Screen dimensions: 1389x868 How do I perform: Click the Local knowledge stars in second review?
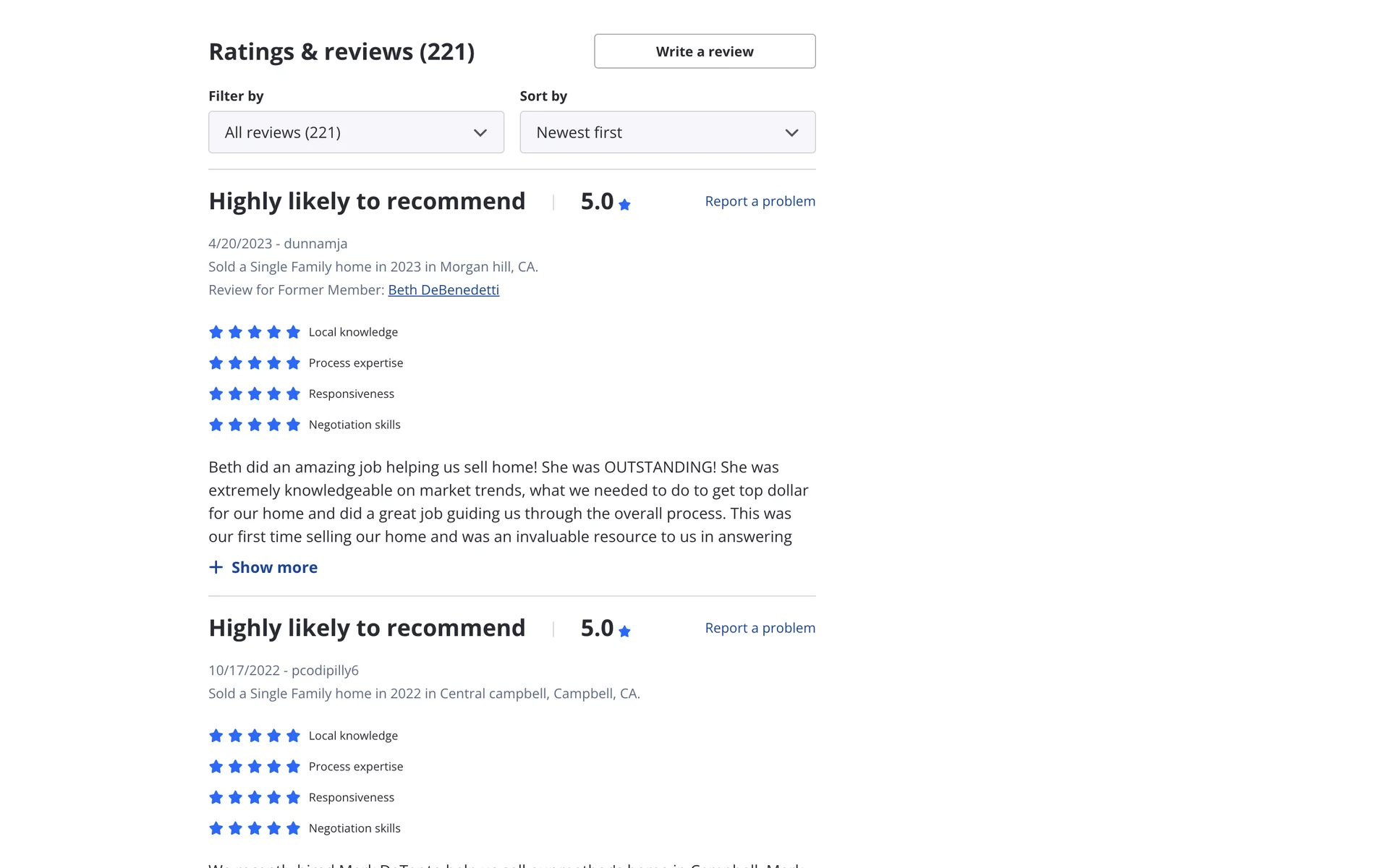[254, 736]
